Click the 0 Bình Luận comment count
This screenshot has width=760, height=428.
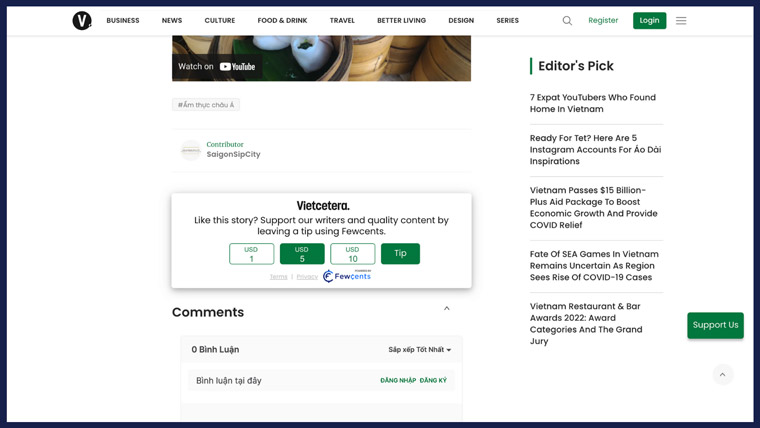[x=215, y=349]
